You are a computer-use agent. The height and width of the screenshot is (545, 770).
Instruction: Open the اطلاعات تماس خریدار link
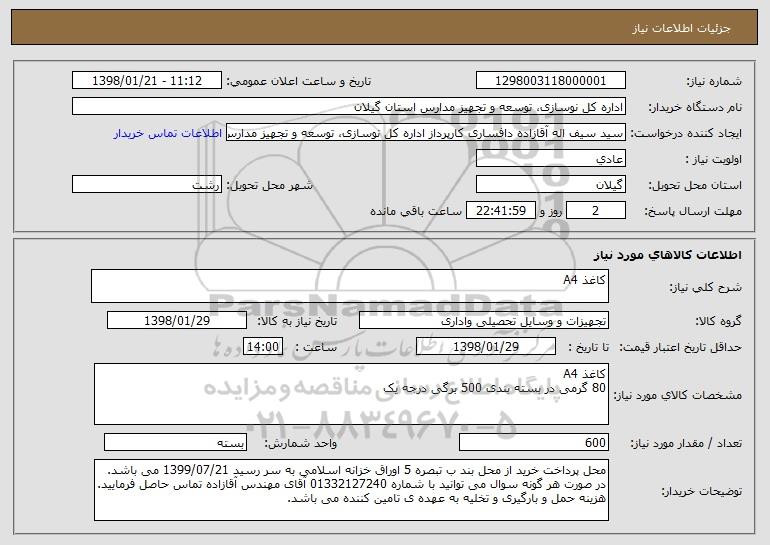(x=167, y=134)
